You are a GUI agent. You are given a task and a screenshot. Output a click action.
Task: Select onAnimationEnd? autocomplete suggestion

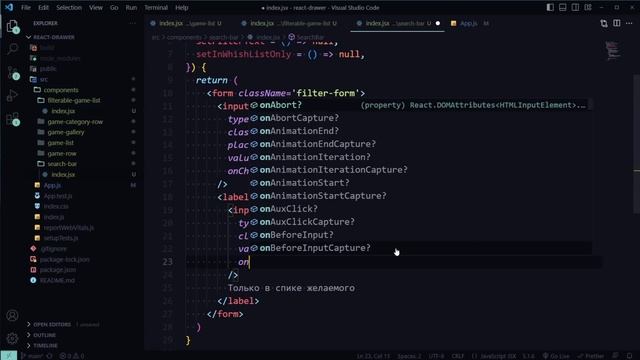(x=420, y=131)
